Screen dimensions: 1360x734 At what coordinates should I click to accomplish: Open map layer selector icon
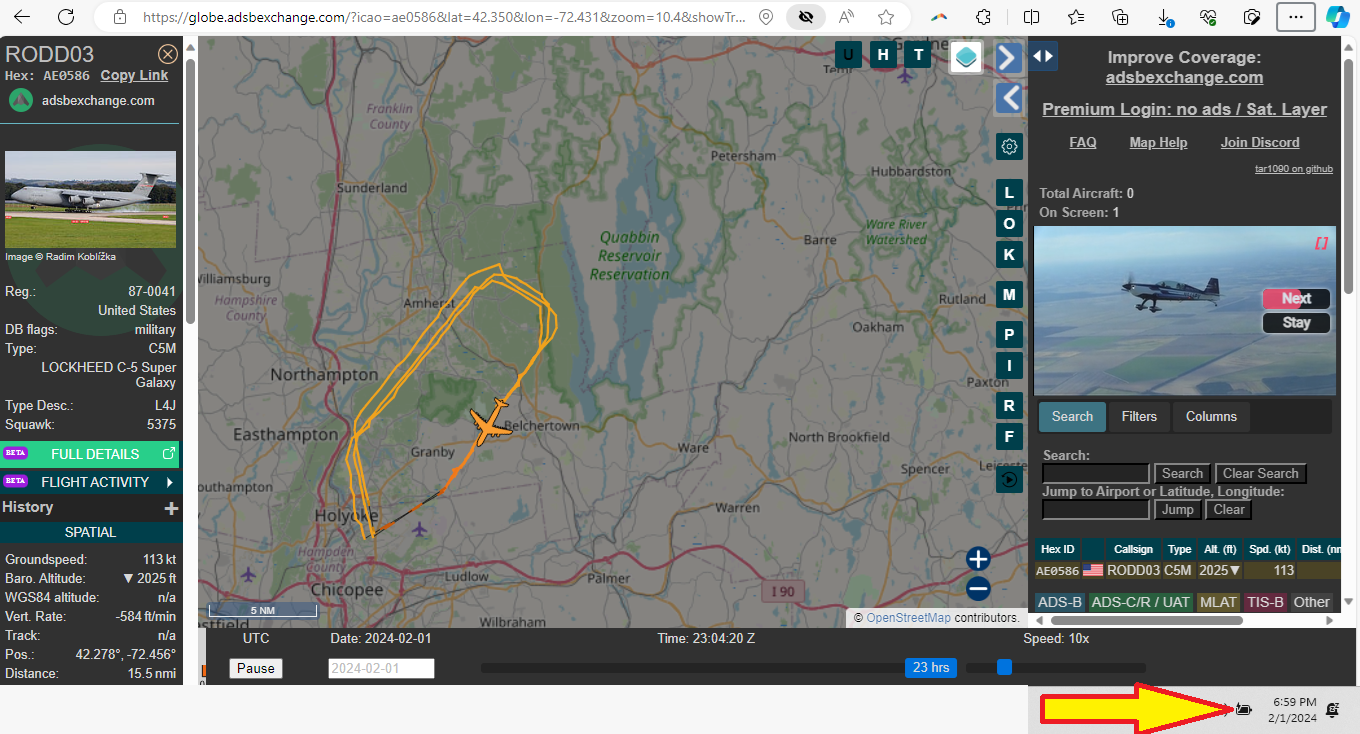[x=965, y=57]
